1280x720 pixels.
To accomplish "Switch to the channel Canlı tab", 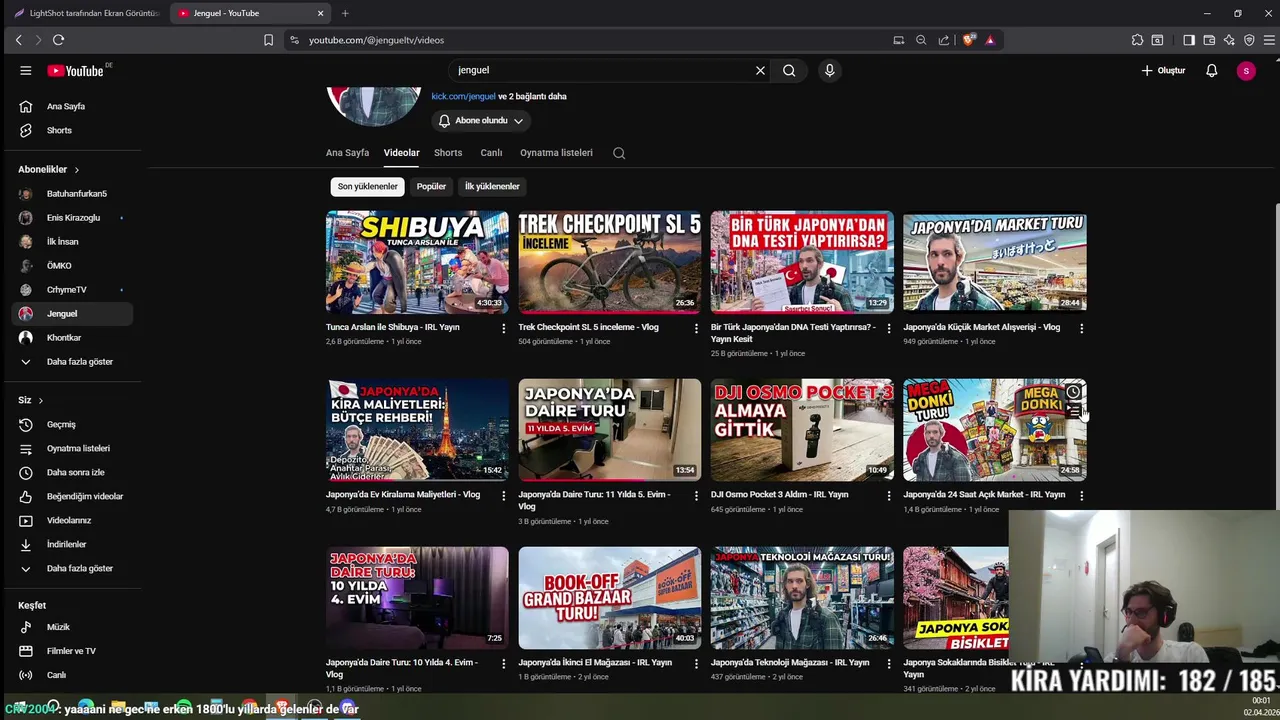I will 491,153.
